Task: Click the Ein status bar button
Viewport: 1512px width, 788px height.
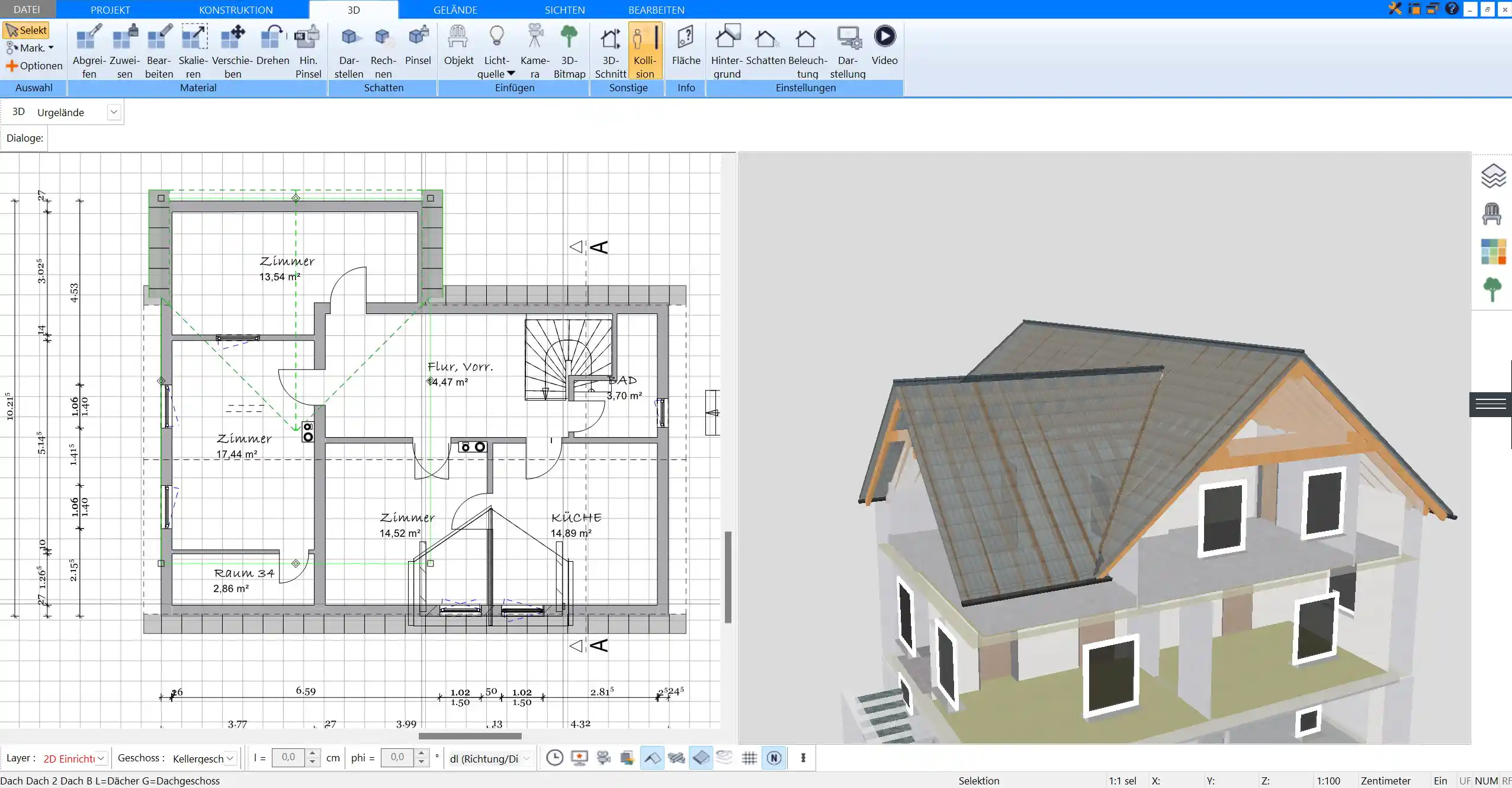Action: click(x=1440, y=781)
